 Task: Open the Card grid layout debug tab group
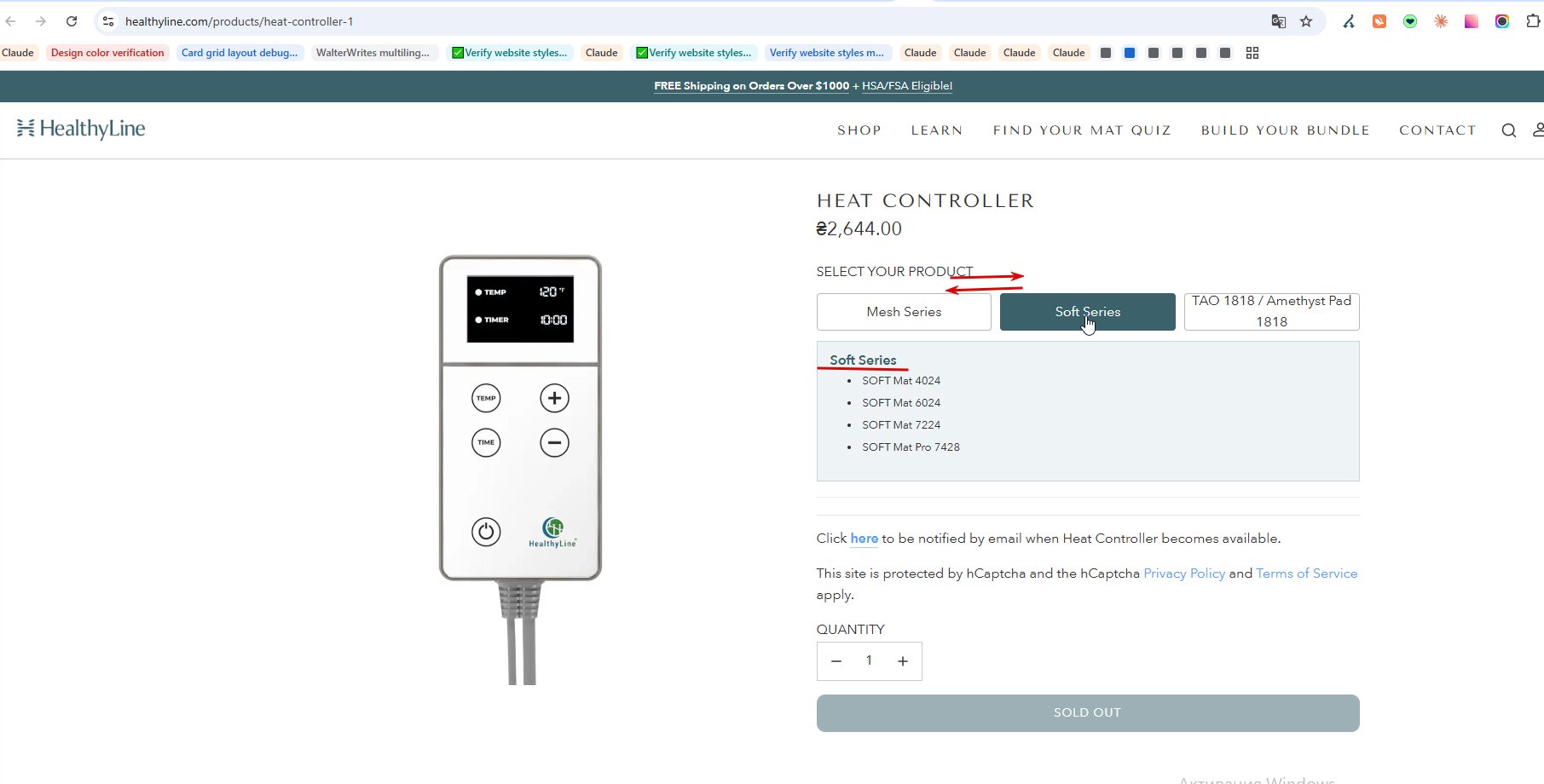click(240, 53)
